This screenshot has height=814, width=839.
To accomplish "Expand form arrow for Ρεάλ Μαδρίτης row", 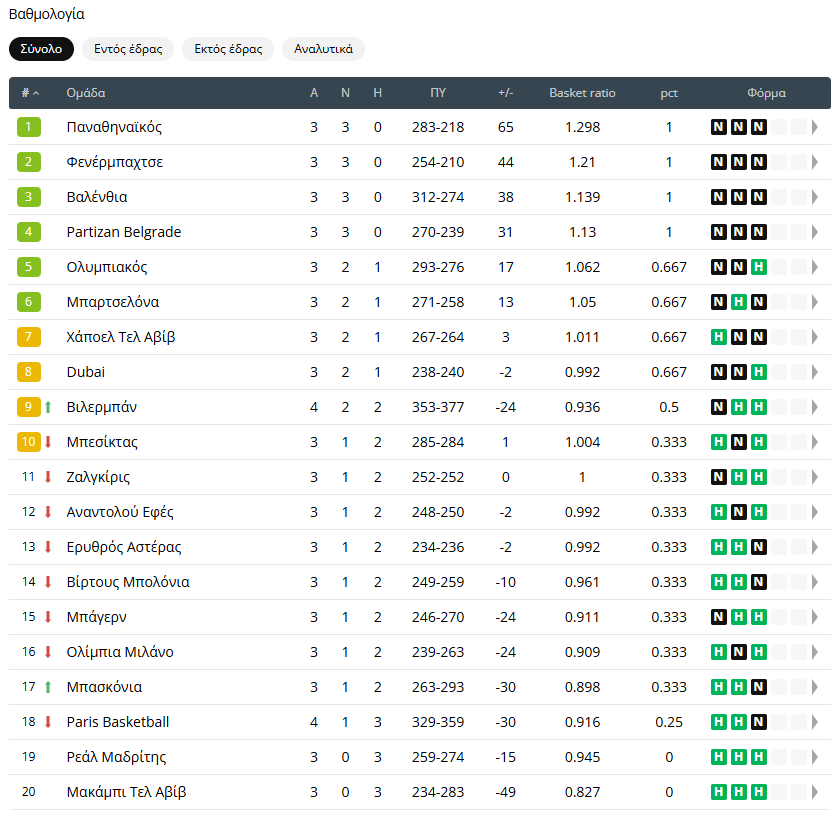I will click(x=815, y=757).
